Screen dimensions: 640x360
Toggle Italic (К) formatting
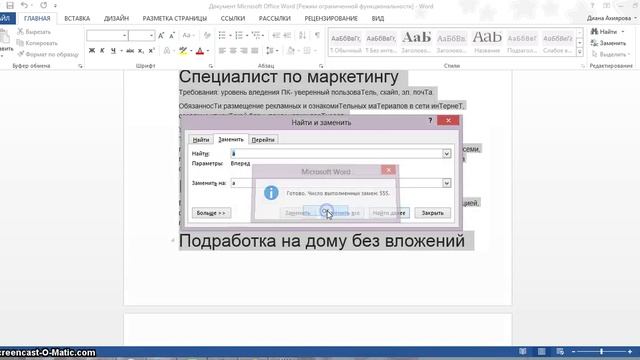tap(102, 51)
